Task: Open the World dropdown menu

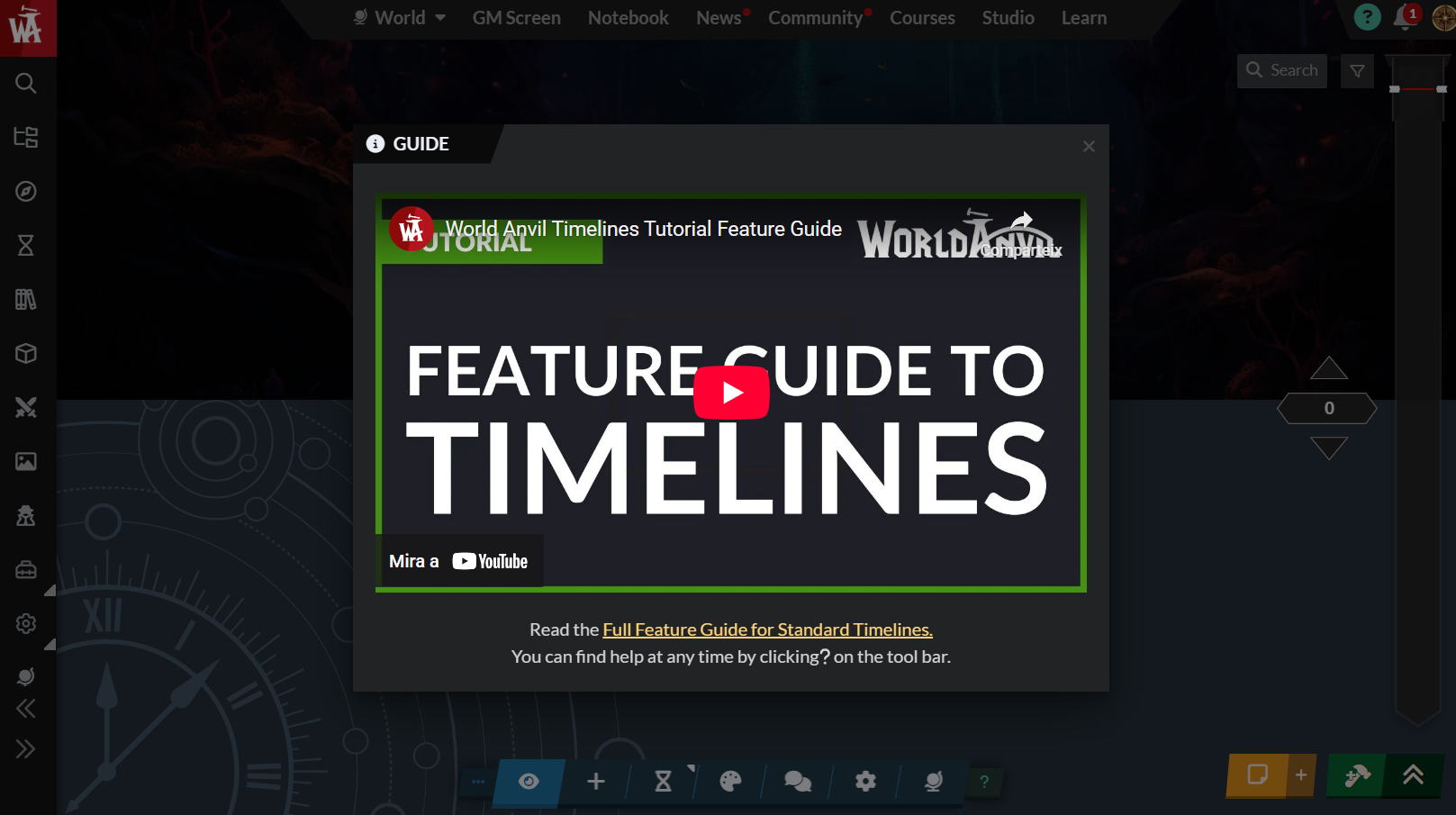Action: tap(400, 18)
